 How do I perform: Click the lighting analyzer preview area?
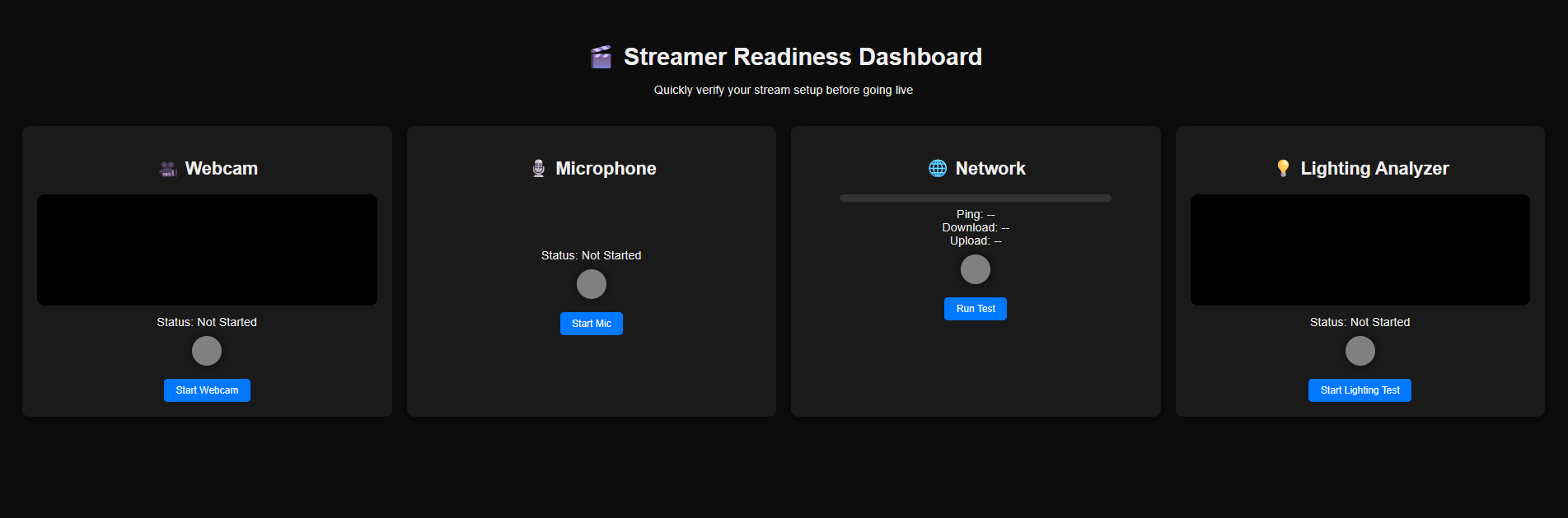(1360, 250)
